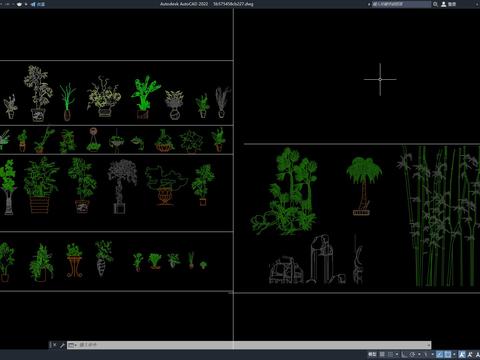
Task: Click the command line customize wrench icon
Action: 62,345
